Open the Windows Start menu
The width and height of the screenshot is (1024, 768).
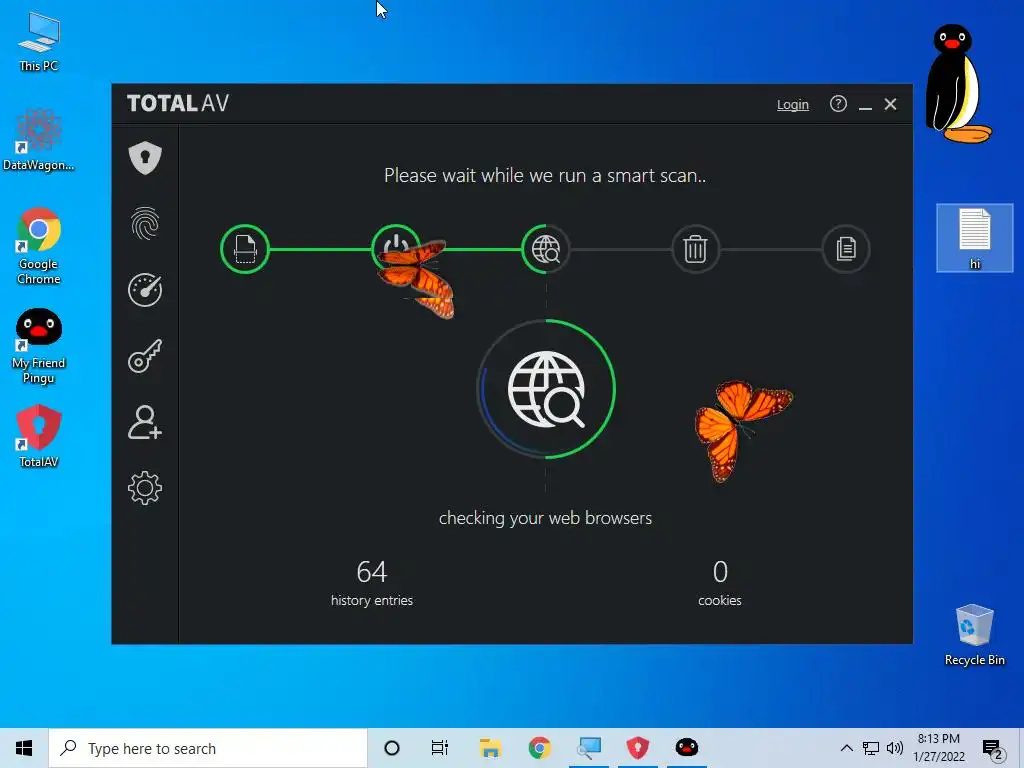tap(24, 748)
